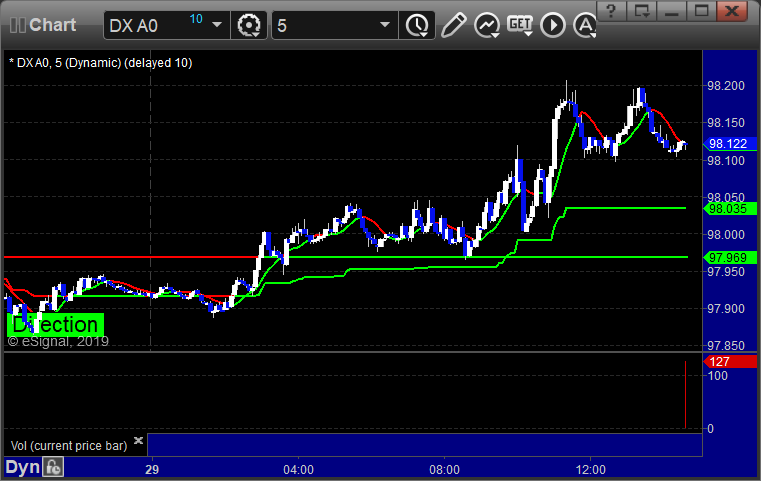Image resolution: width=761 pixels, height=481 pixels.
Task: Click the green 98.035 price marker
Action: (x=730, y=209)
